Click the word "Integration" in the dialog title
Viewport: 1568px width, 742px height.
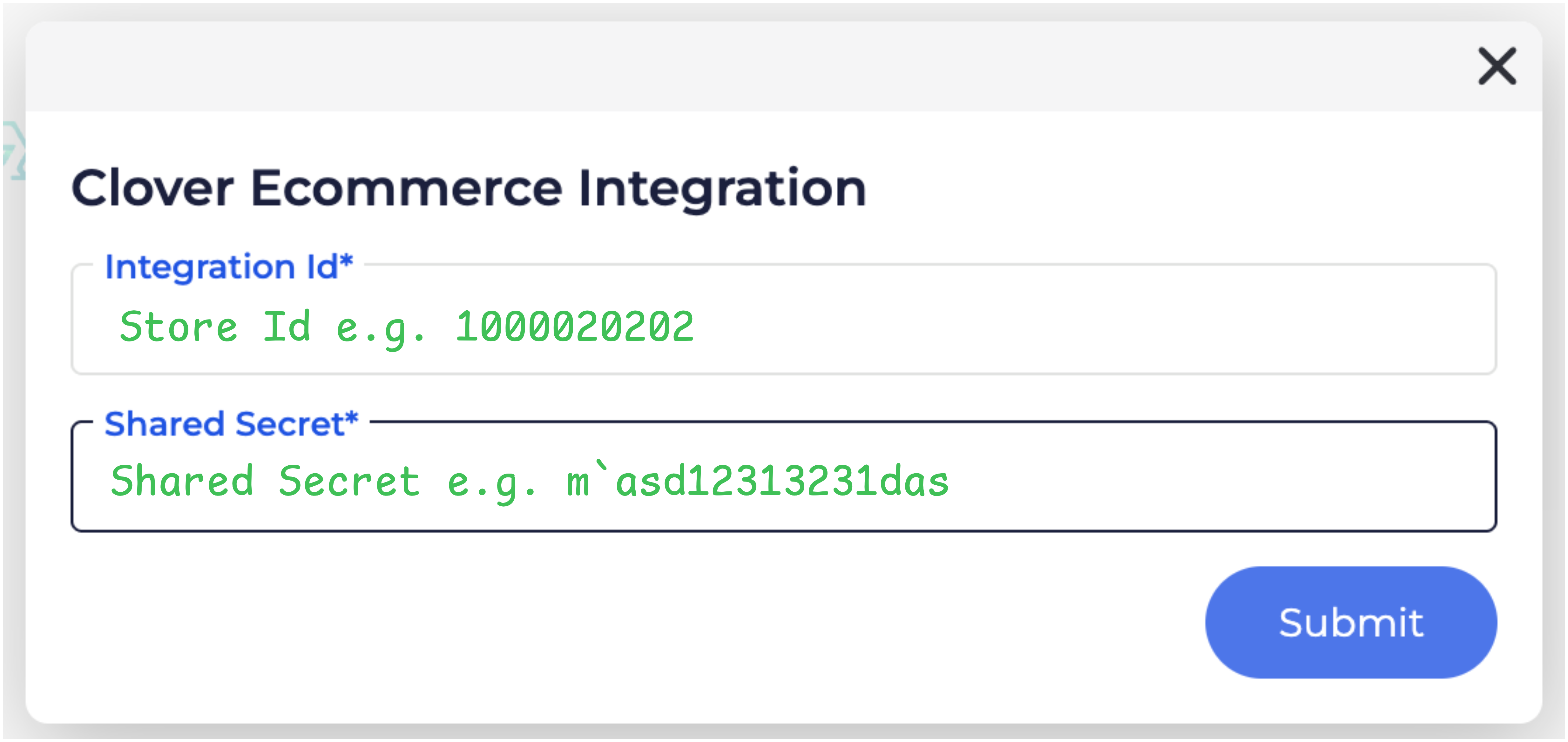click(x=722, y=188)
